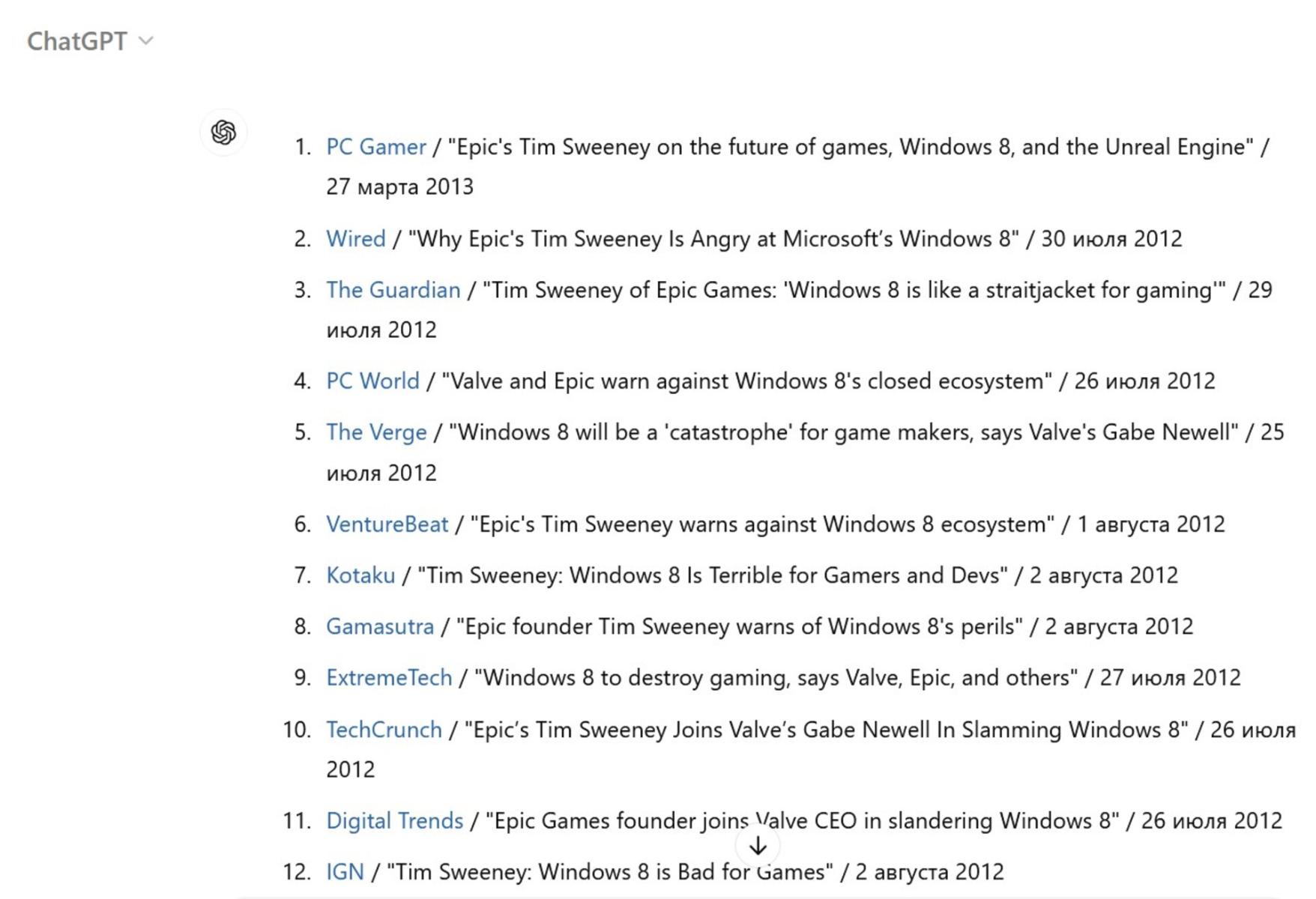
Task: Follow the Digital Trends link
Action: tap(394, 821)
